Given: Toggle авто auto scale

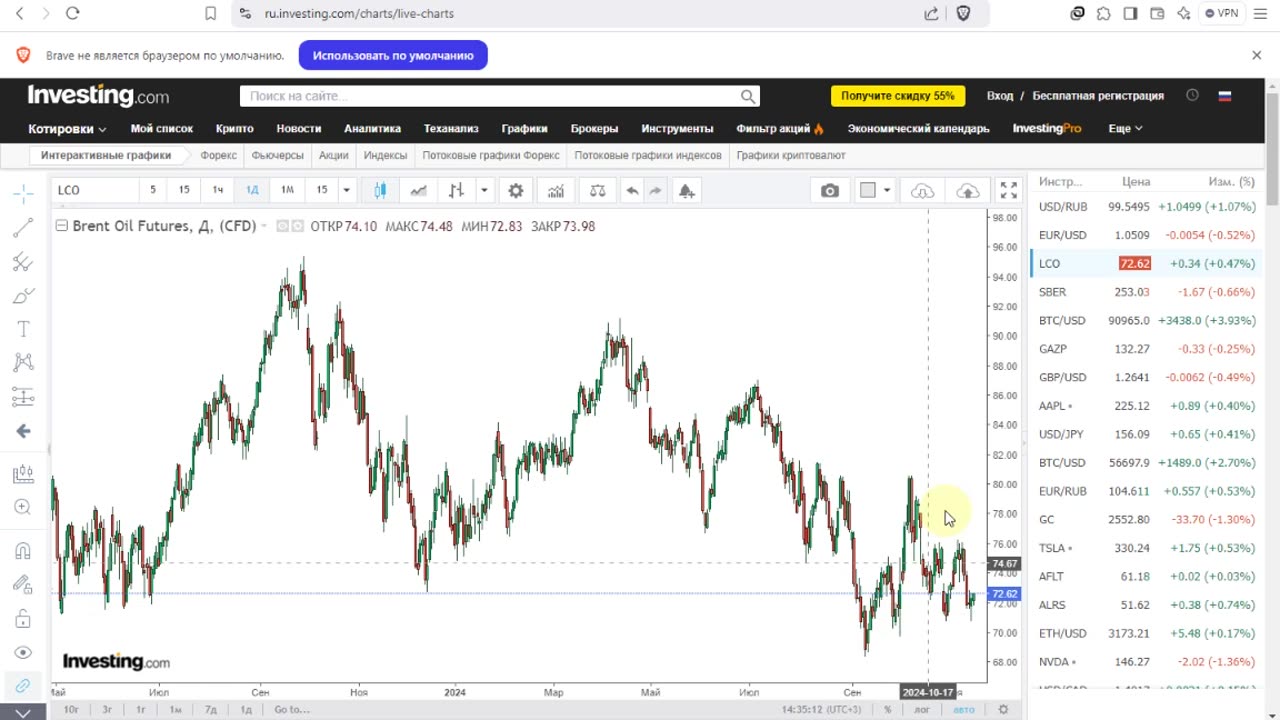Looking at the screenshot, I should click(x=963, y=709).
